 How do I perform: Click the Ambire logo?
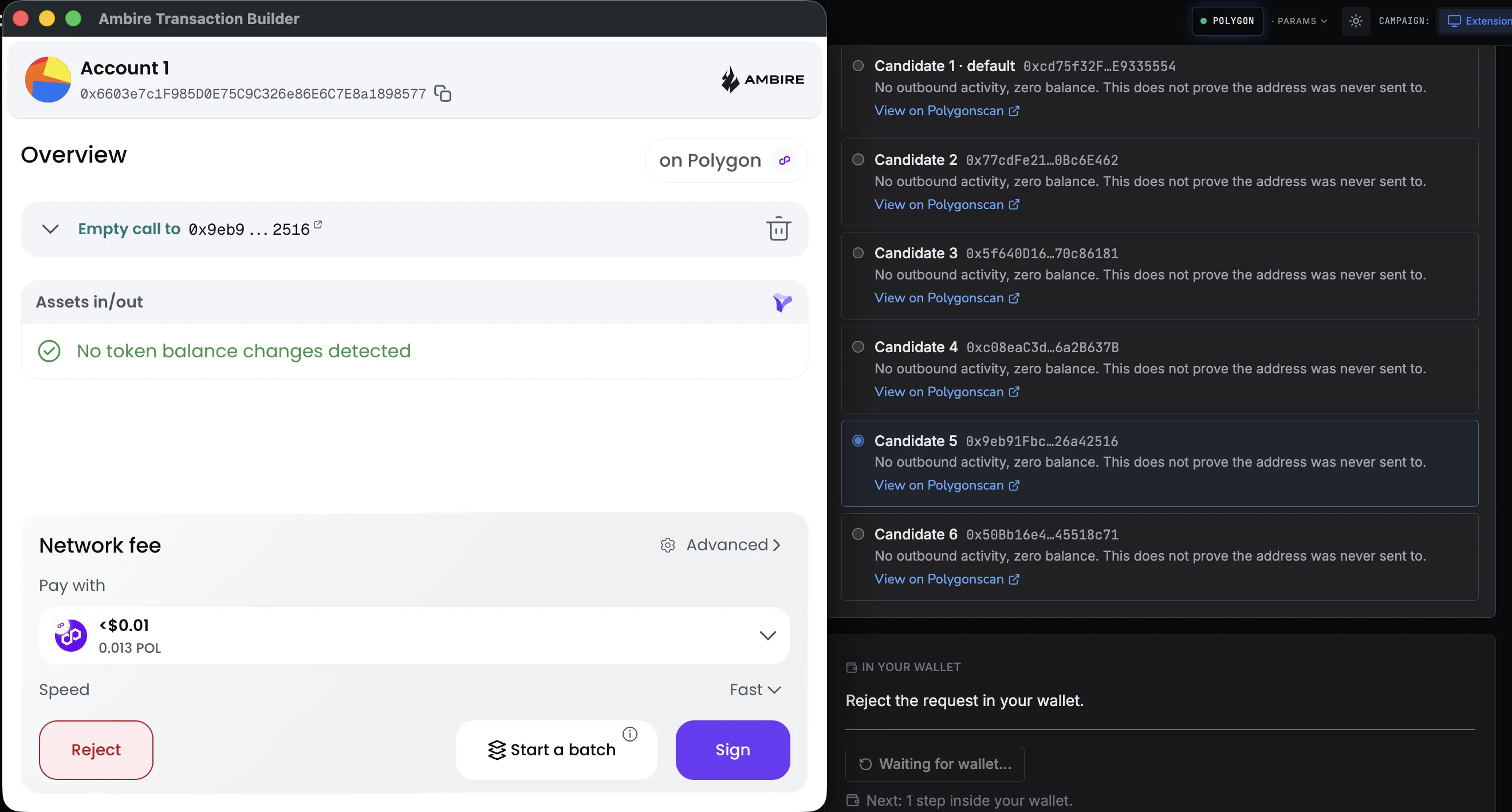tap(762, 80)
